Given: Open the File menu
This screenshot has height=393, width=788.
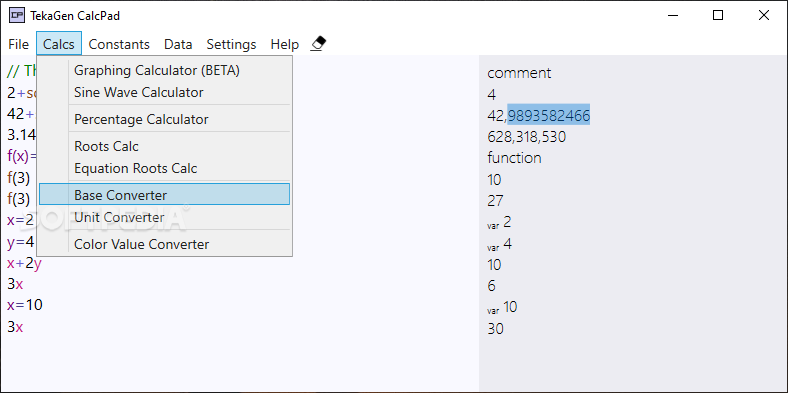Looking at the screenshot, I should click(x=19, y=44).
